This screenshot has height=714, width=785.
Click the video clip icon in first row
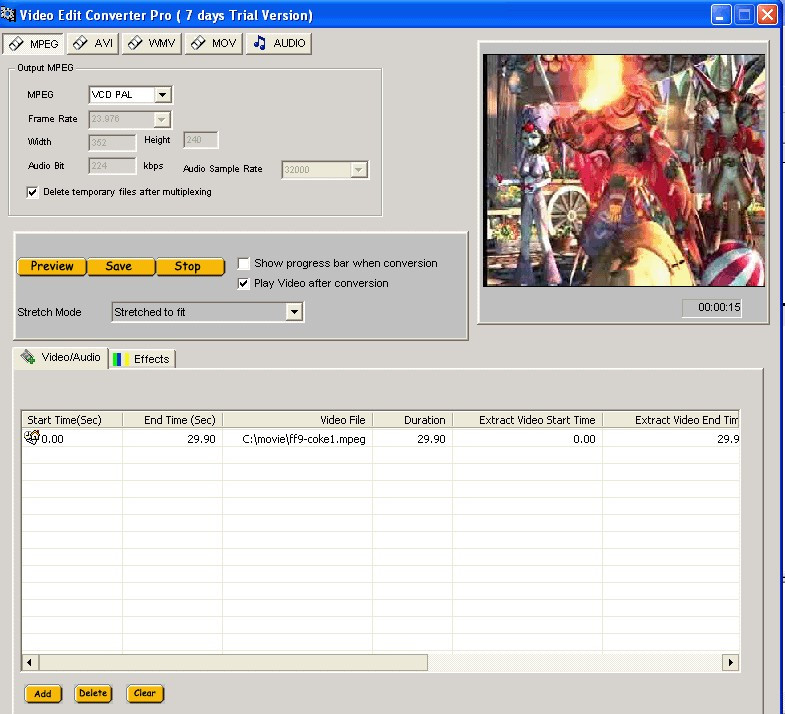coord(32,438)
